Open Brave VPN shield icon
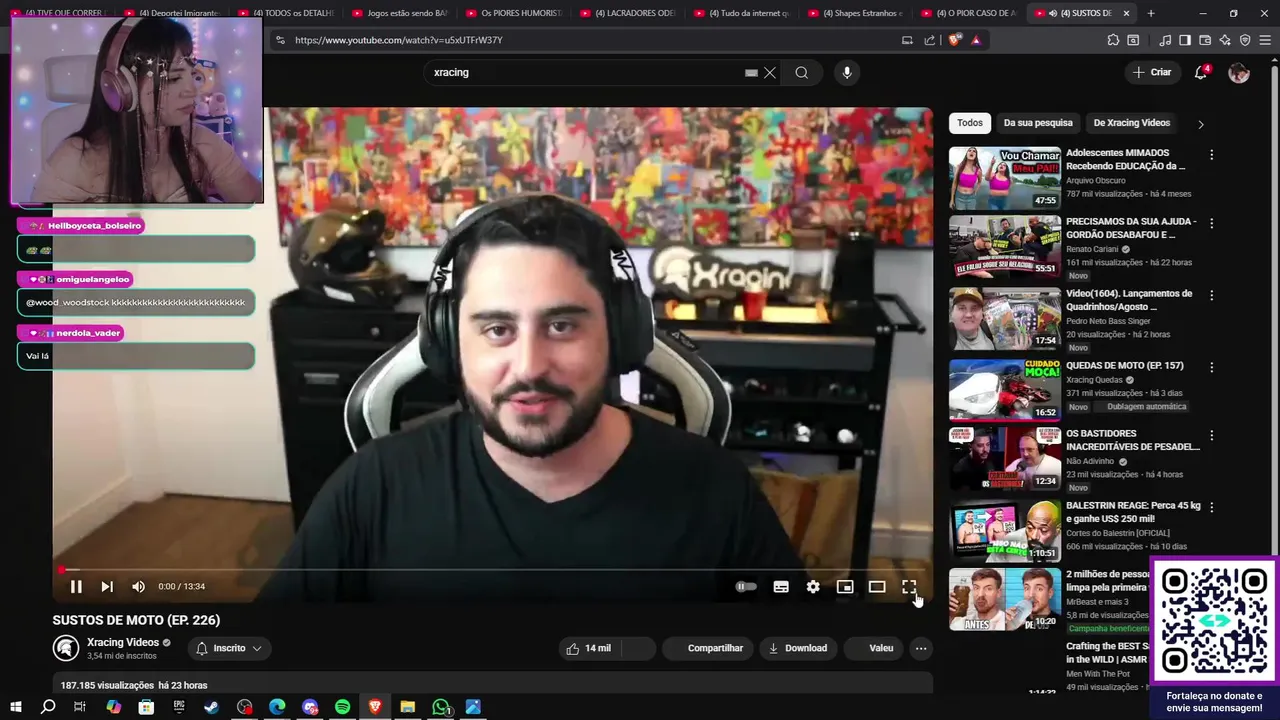Screen dimensions: 1280x720 [x=1245, y=40]
